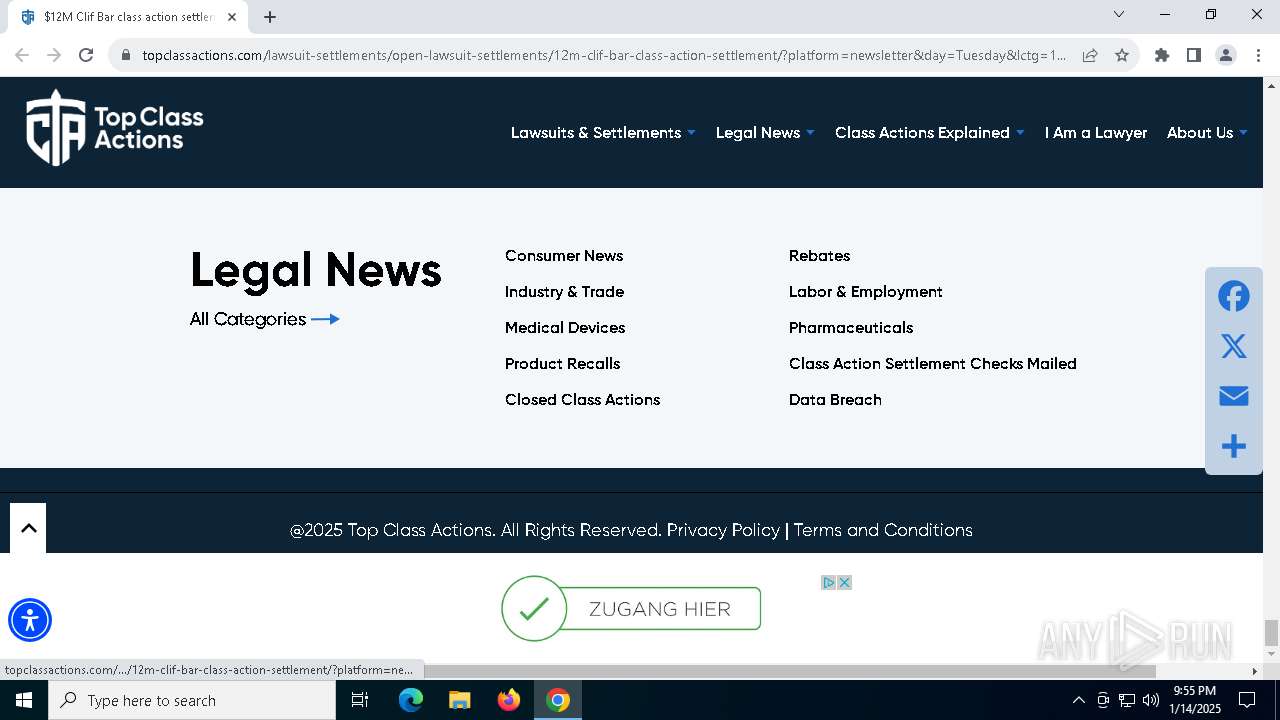Open the tab search chevron
1280x720 pixels.
click(1119, 14)
